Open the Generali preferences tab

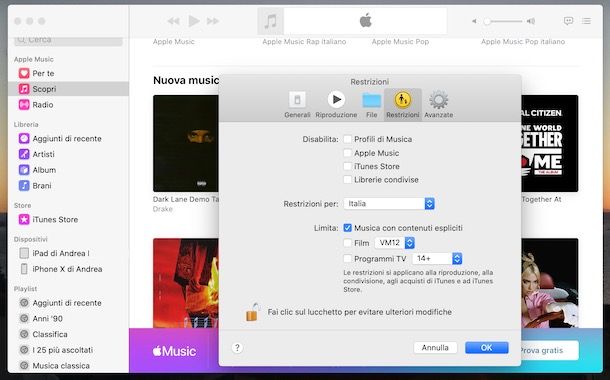tap(297, 105)
